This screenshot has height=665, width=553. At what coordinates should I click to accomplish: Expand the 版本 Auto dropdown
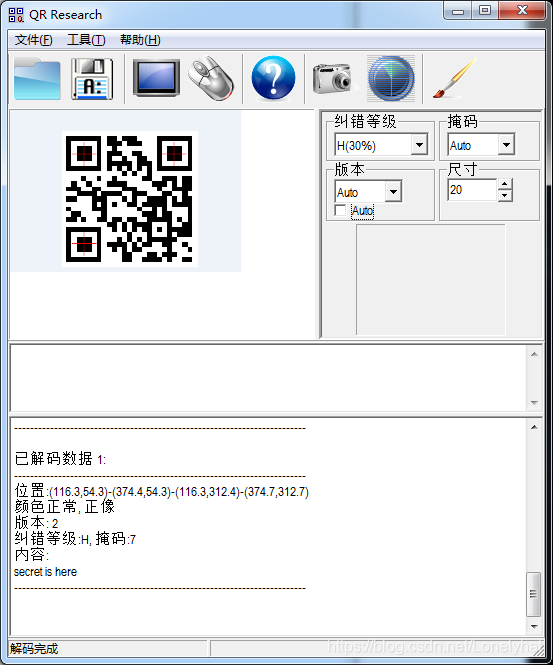tap(393, 192)
